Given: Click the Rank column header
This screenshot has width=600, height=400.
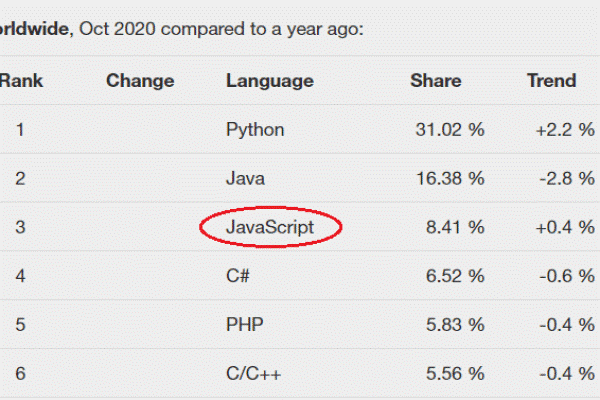Looking at the screenshot, I should tap(21, 81).
